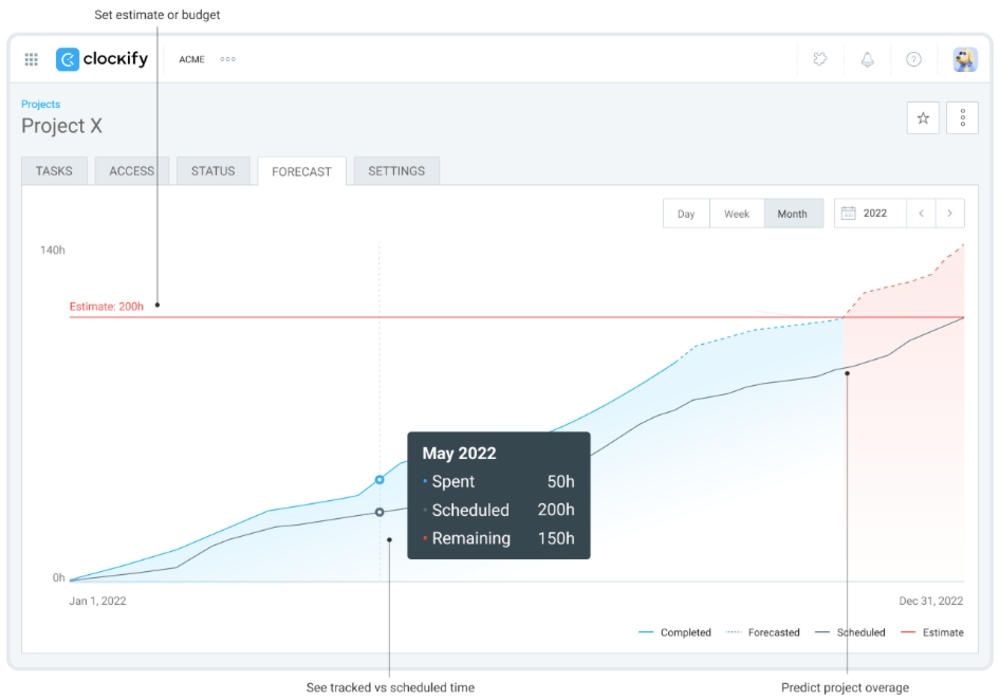The width and height of the screenshot is (1000, 700).
Task: Open the integrations puzzle piece icon
Action: 820,59
